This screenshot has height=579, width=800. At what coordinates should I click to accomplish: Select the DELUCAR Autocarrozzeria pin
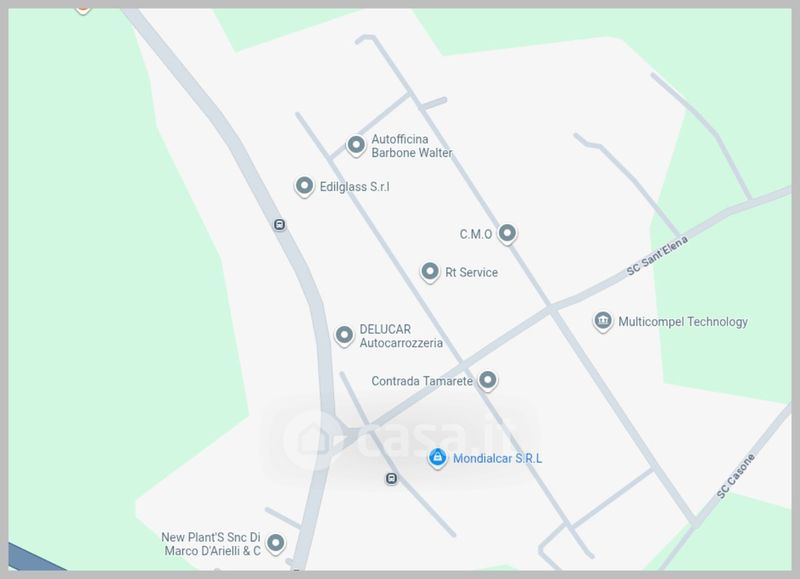point(344,336)
